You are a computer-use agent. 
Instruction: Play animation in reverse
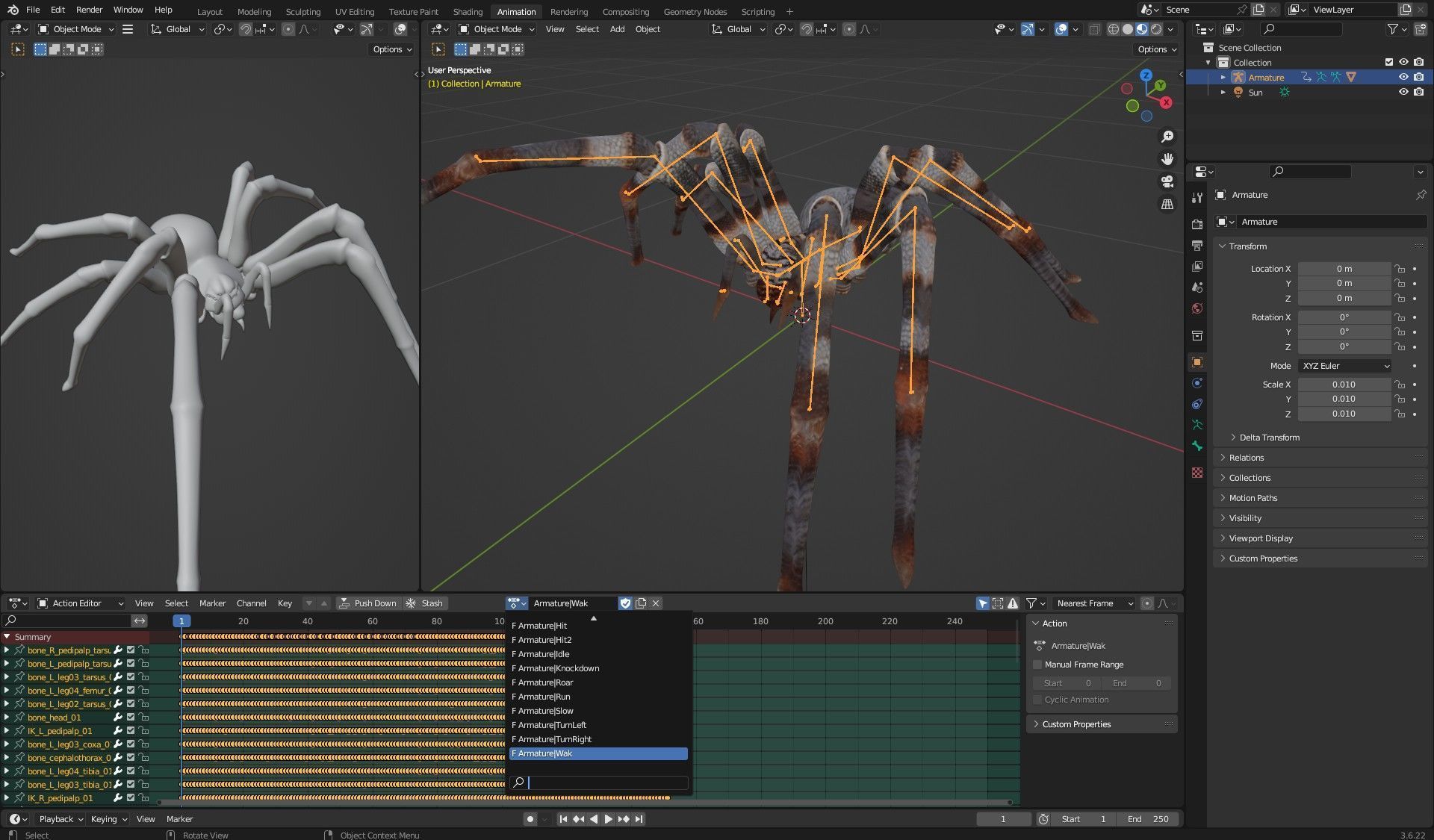[593, 819]
